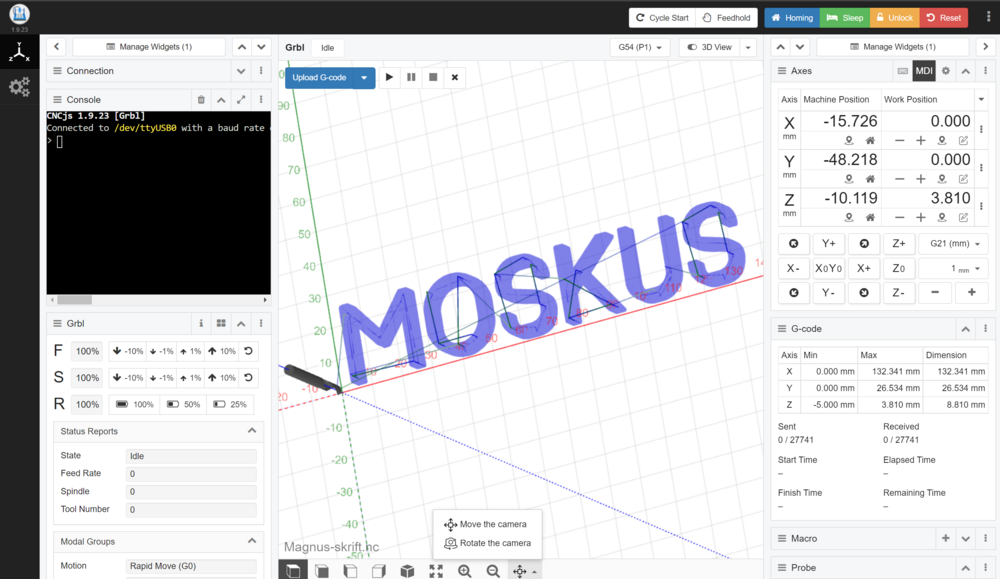
Task: Clear the console with trash icon
Action: point(201,100)
